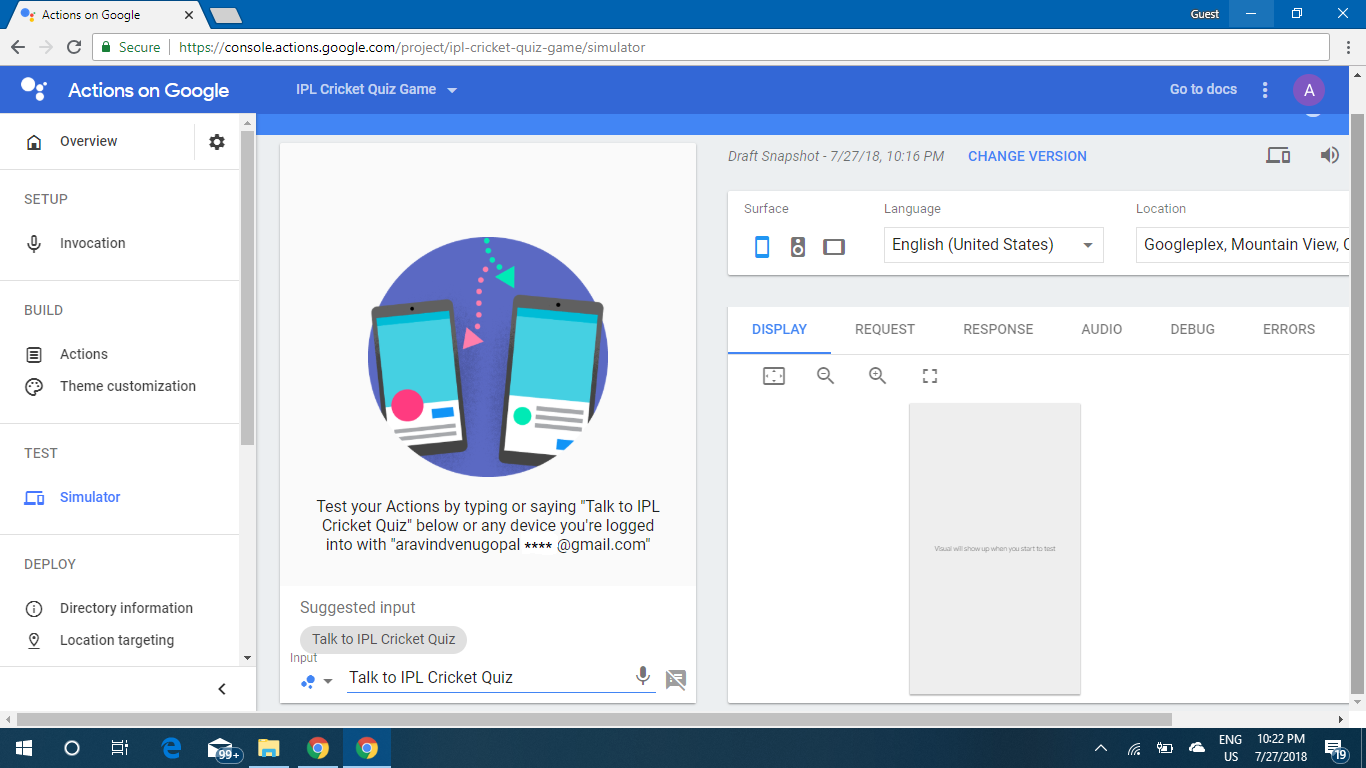1366x768 pixels.
Task: Open the Assistant input type dropdown
Action: click(317, 681)
